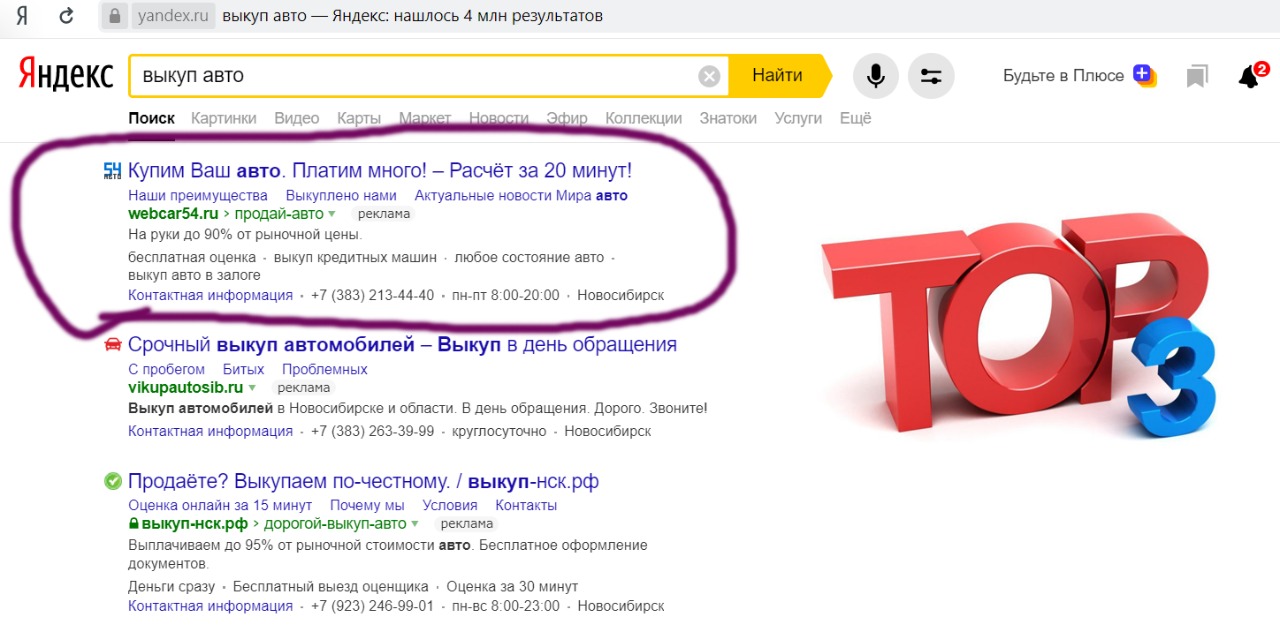This screenshot has width=1280, height=632.
Task: Open the Контакты sitelink
Action: click(x=526, y=505)
